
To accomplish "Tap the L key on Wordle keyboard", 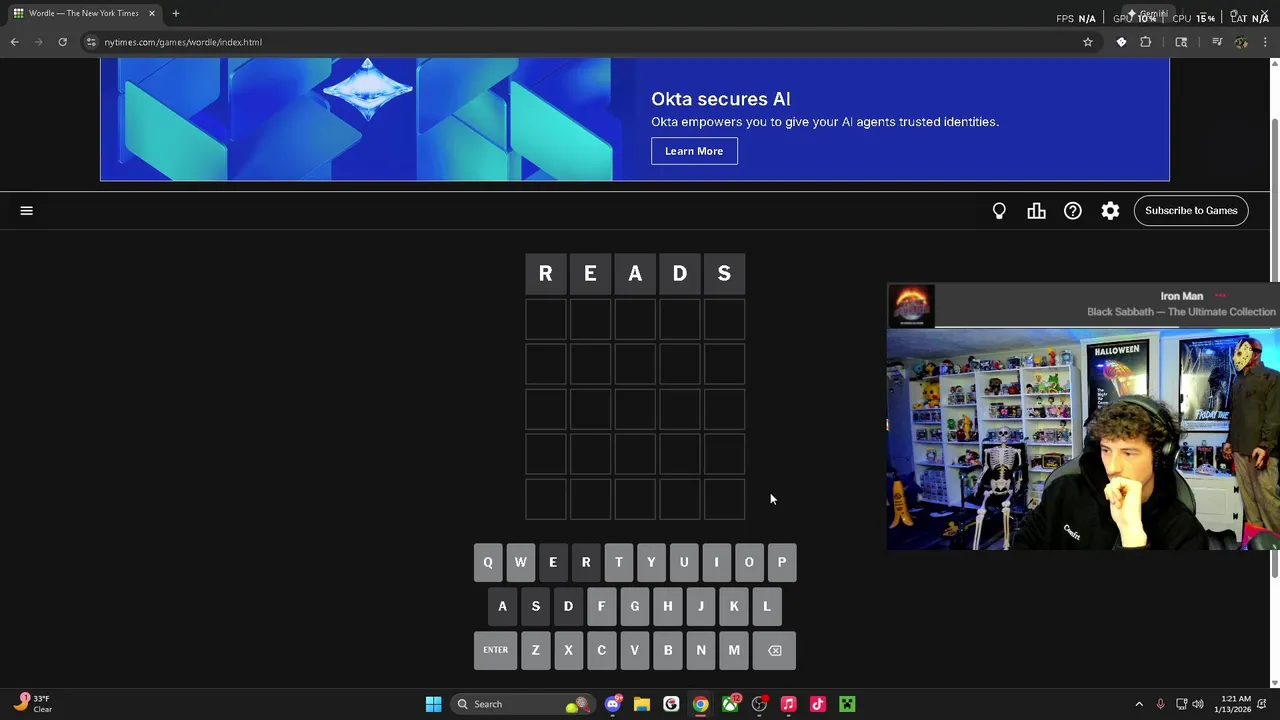I will [x=767, y=607].
